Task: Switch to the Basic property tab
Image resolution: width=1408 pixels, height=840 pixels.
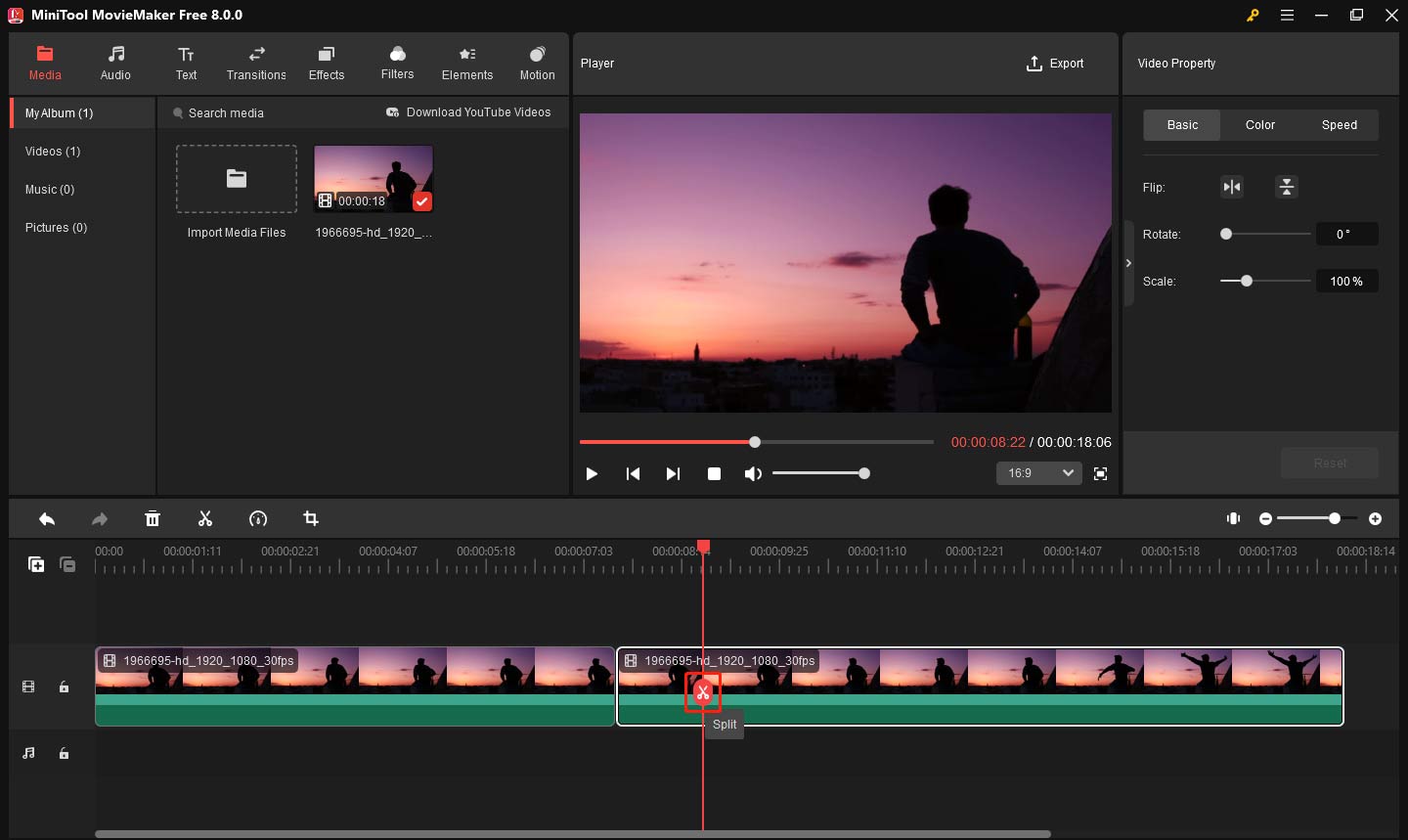Action: [x=1182, y=125]
